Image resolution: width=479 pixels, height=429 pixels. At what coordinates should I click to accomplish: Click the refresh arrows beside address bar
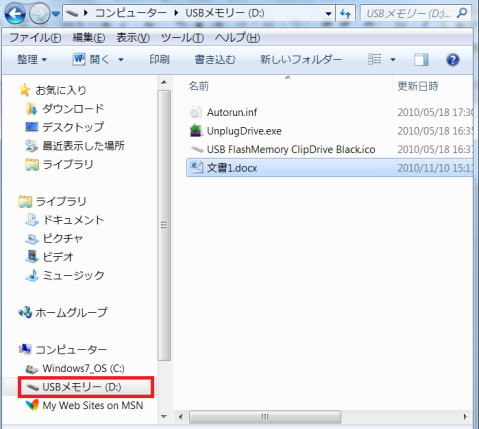pyautogui.click(x=345, y=14)
